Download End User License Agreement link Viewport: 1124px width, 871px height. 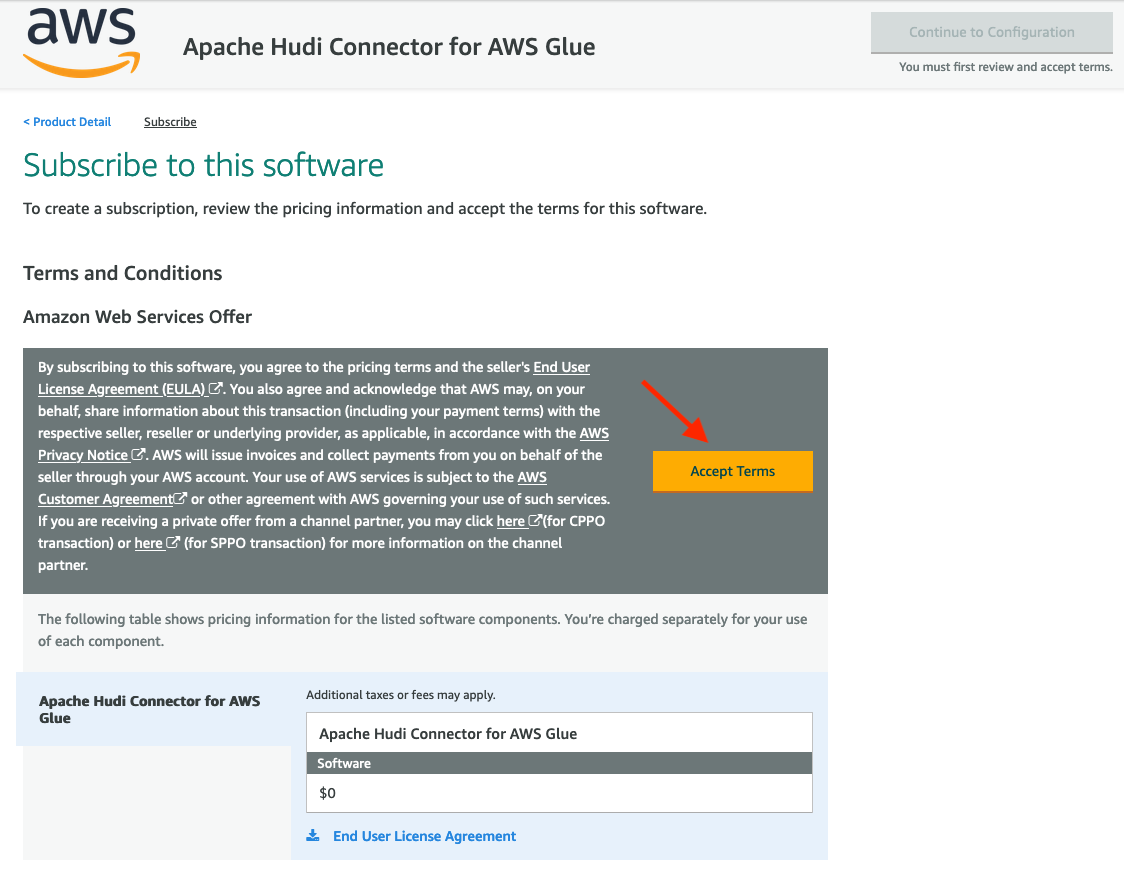[424, 836]
